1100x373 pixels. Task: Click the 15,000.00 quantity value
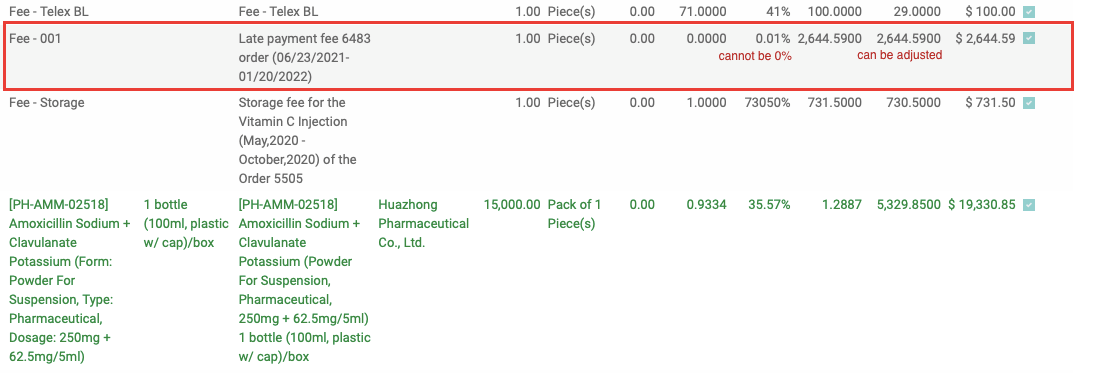(x=512, y=205)
